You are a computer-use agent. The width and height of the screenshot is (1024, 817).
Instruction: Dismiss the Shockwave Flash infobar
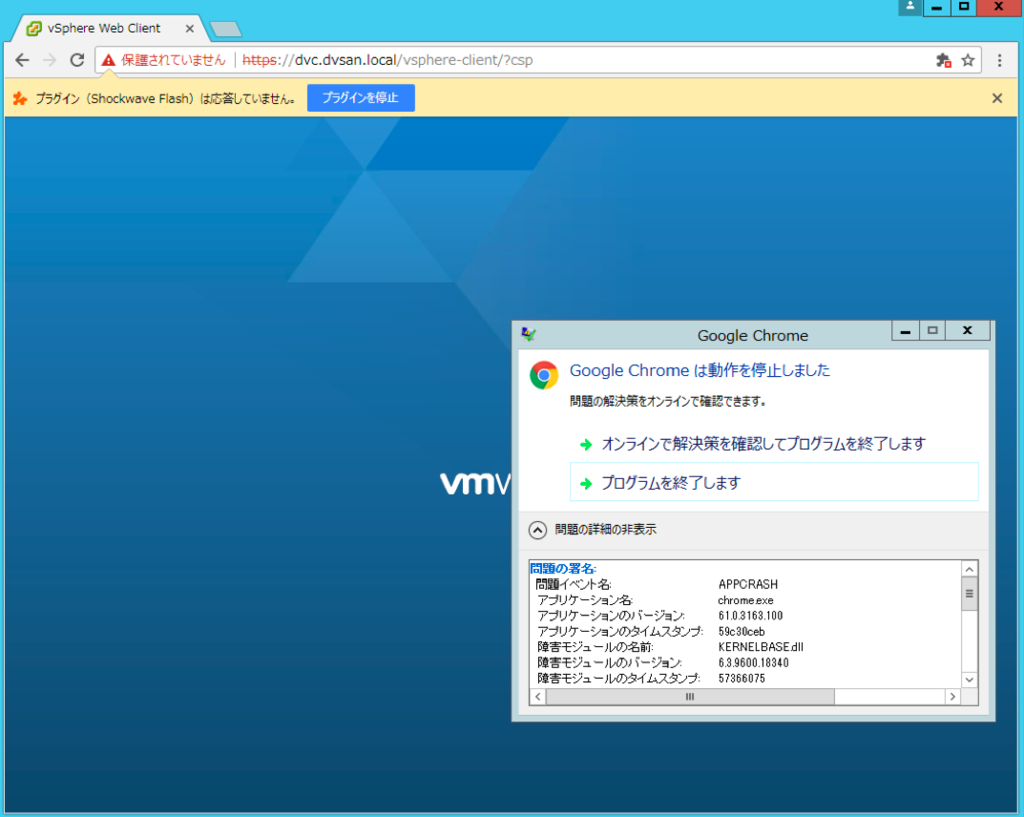[x=997, y=98]
